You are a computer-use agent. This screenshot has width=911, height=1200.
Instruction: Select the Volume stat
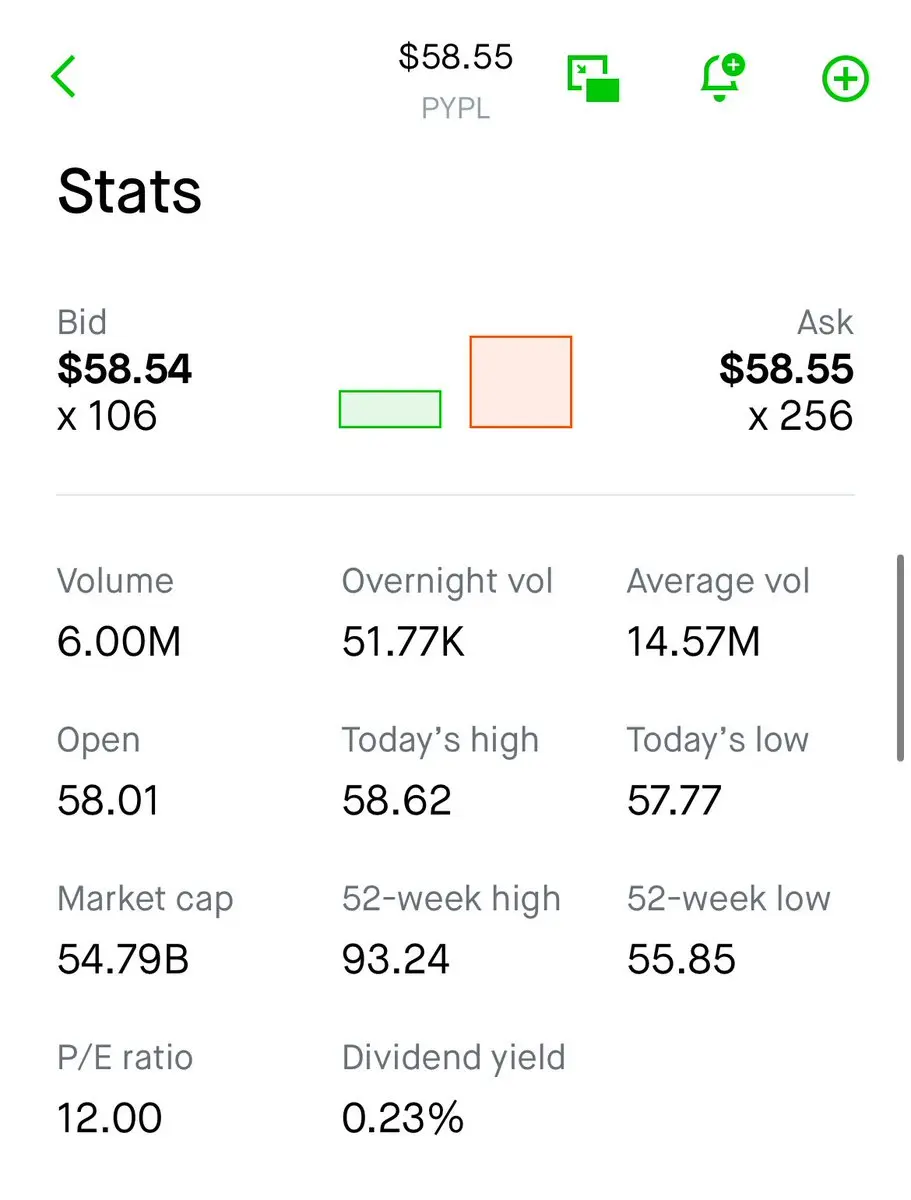click(x=118, y=612)
